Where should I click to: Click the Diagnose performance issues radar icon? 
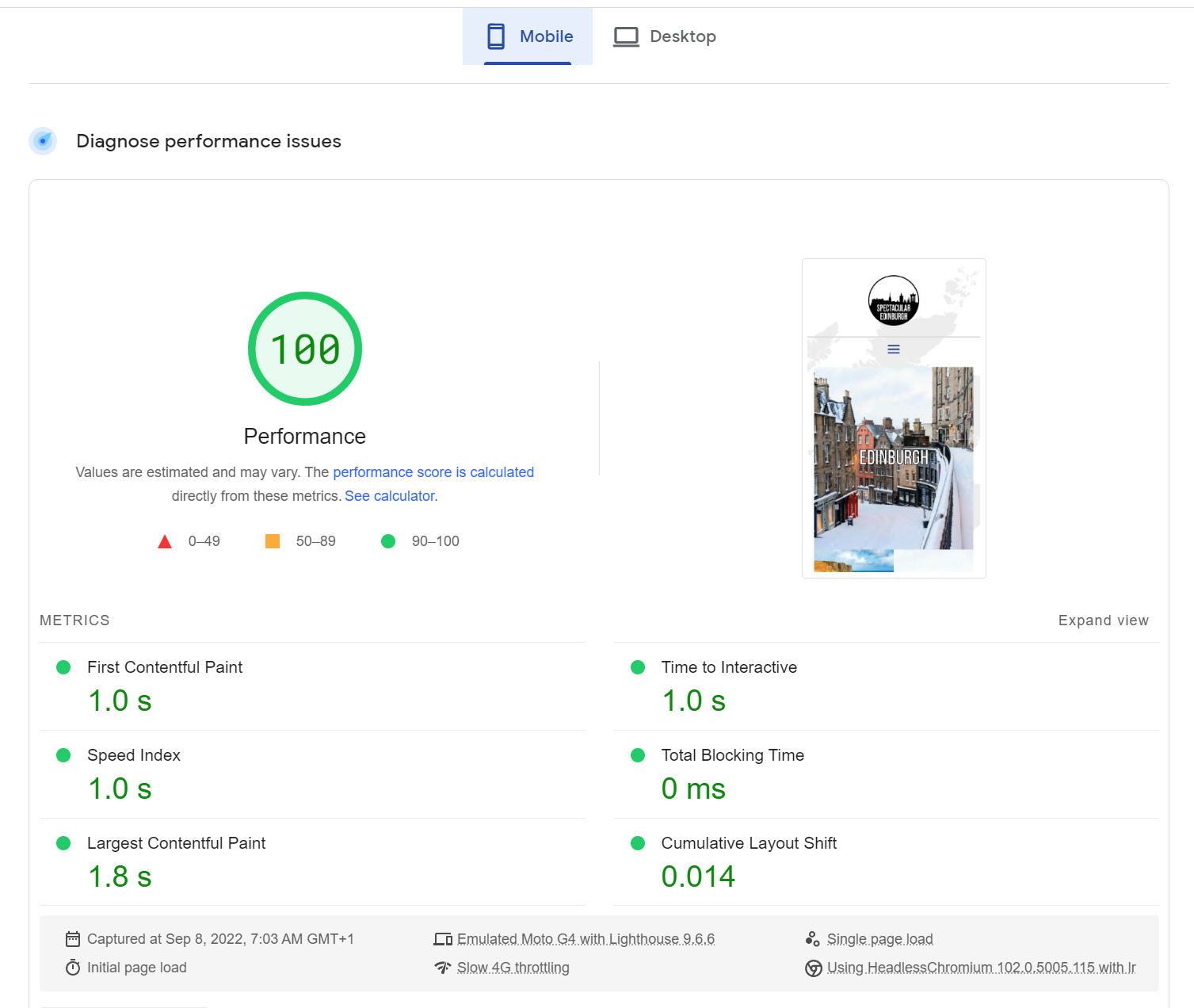(43, 141)
